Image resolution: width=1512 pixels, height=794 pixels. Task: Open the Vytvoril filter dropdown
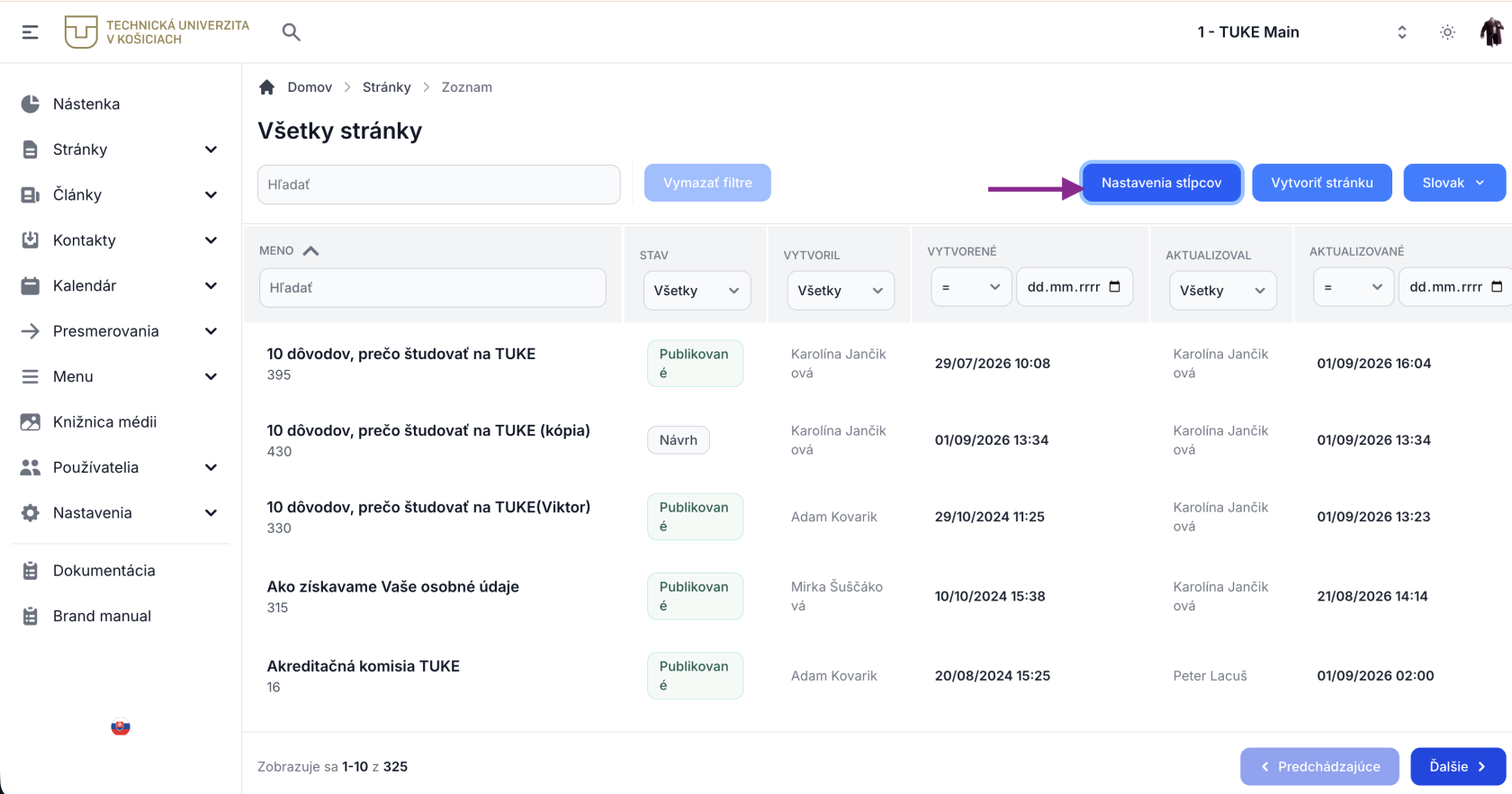841,291
